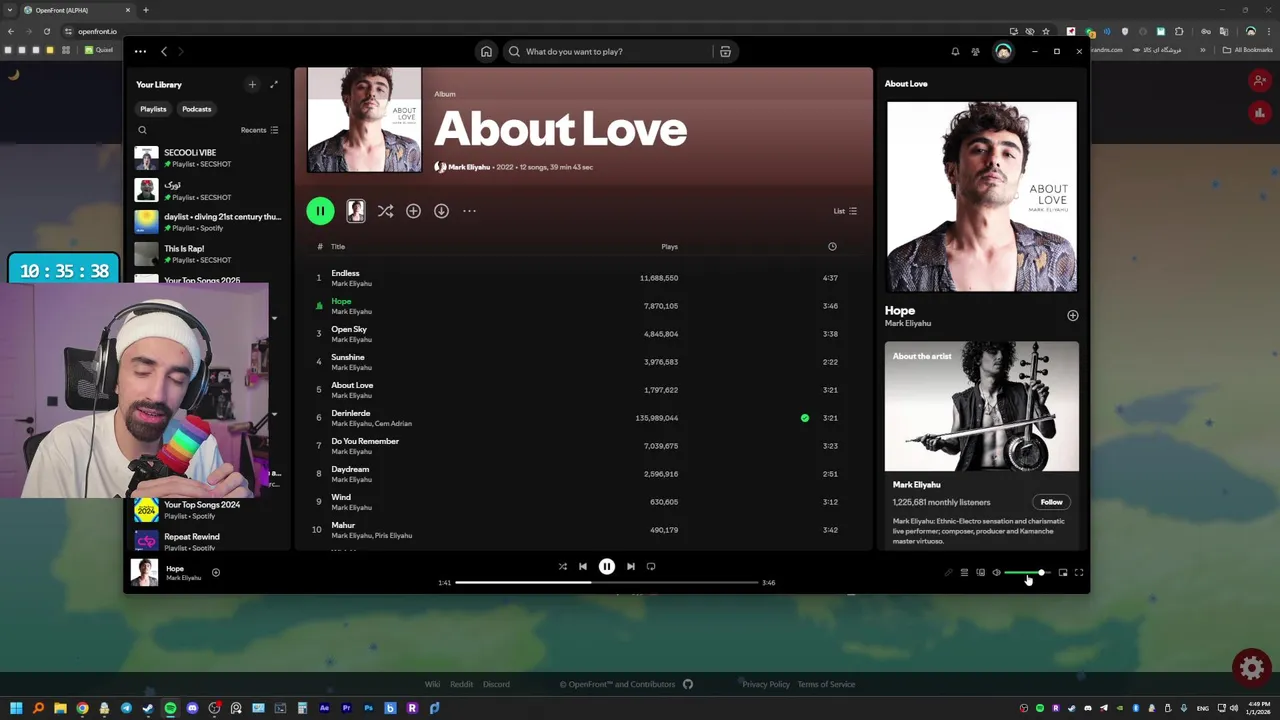This screenshot has height=720, width=1280.
Task: Sort tracks by Plays column header
Action: [x=669, y=247]
